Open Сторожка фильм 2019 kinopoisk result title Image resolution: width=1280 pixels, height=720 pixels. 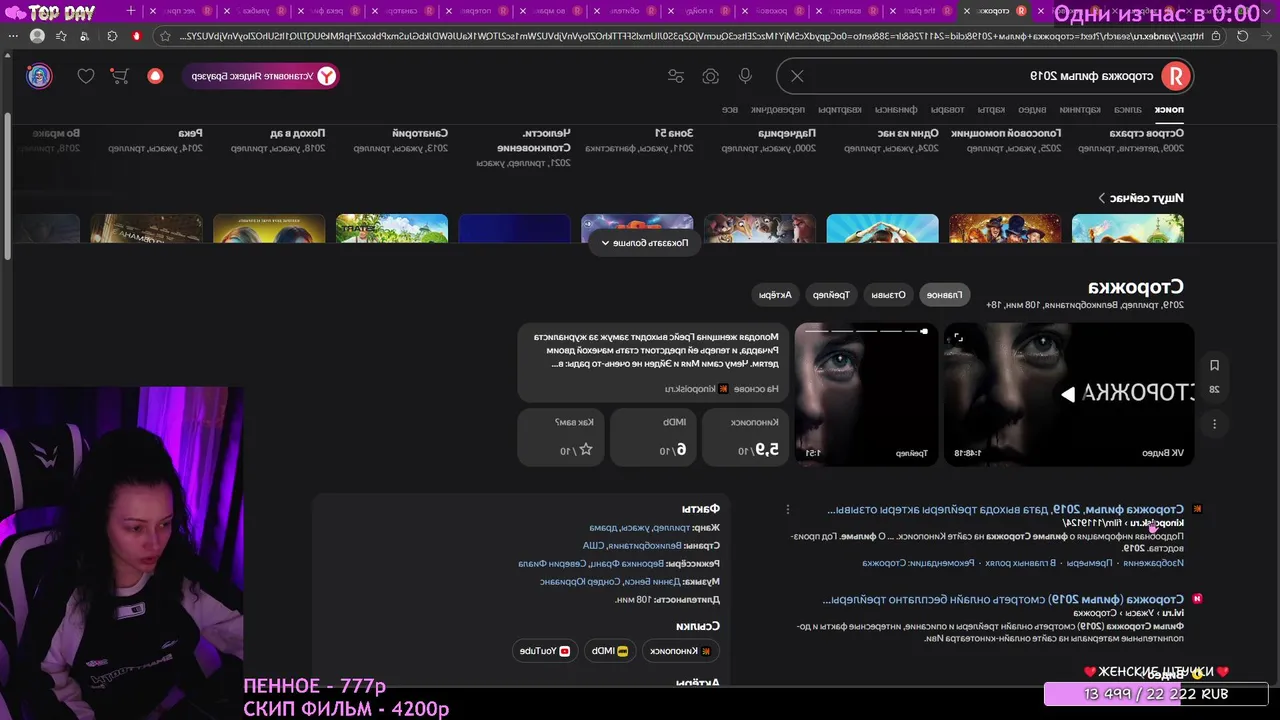coord(1005,509)
